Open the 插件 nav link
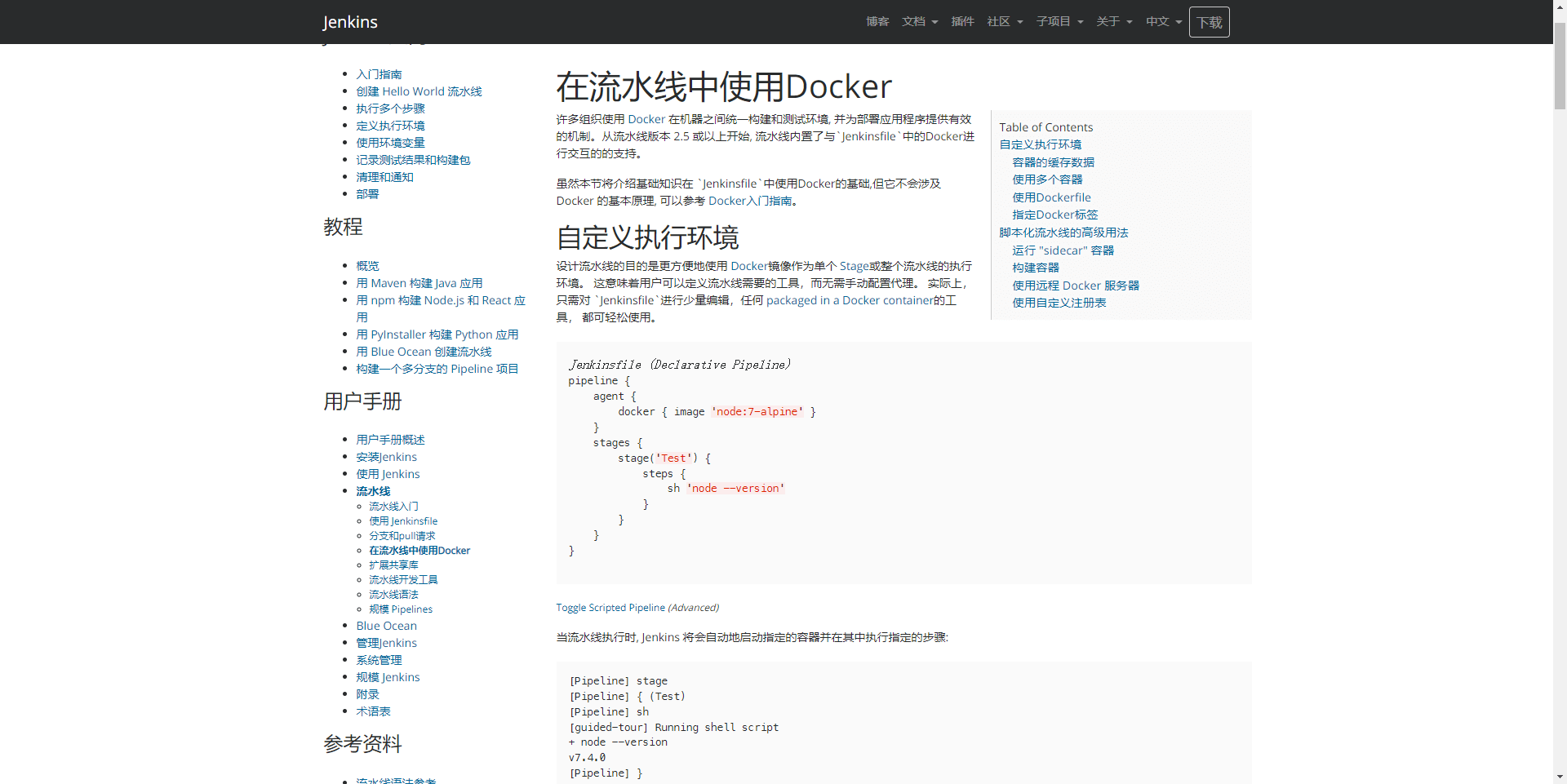This screenshot has height=784, width=1567. (962, 21)
